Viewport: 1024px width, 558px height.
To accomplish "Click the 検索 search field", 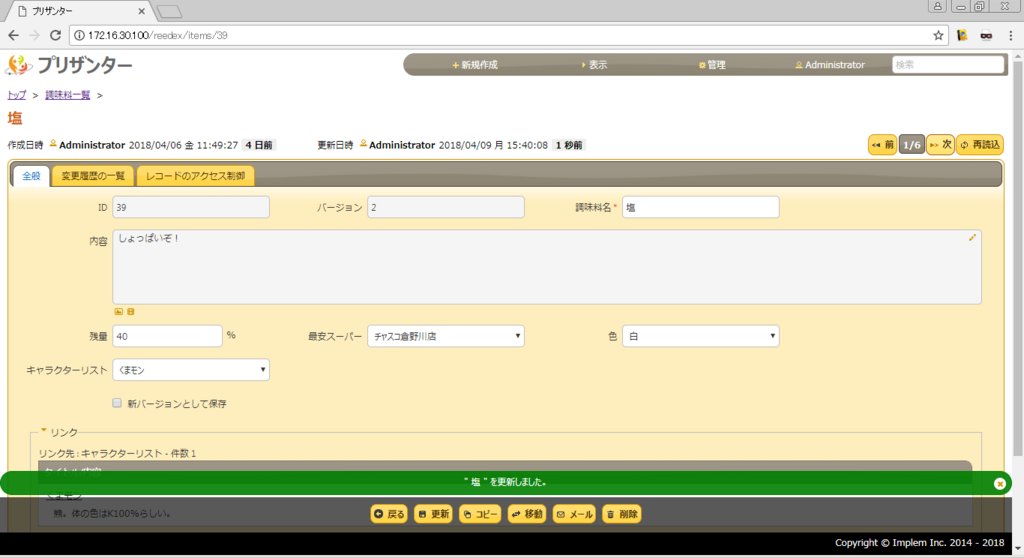I will coord(948,65).
